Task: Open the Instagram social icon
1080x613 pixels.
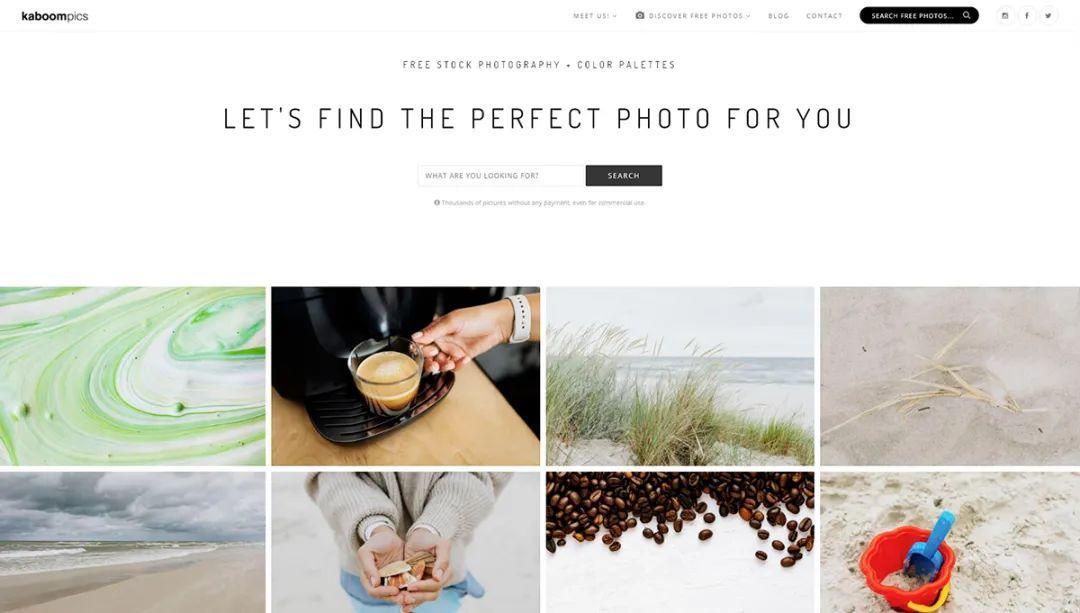Action: click(1005, 15)
